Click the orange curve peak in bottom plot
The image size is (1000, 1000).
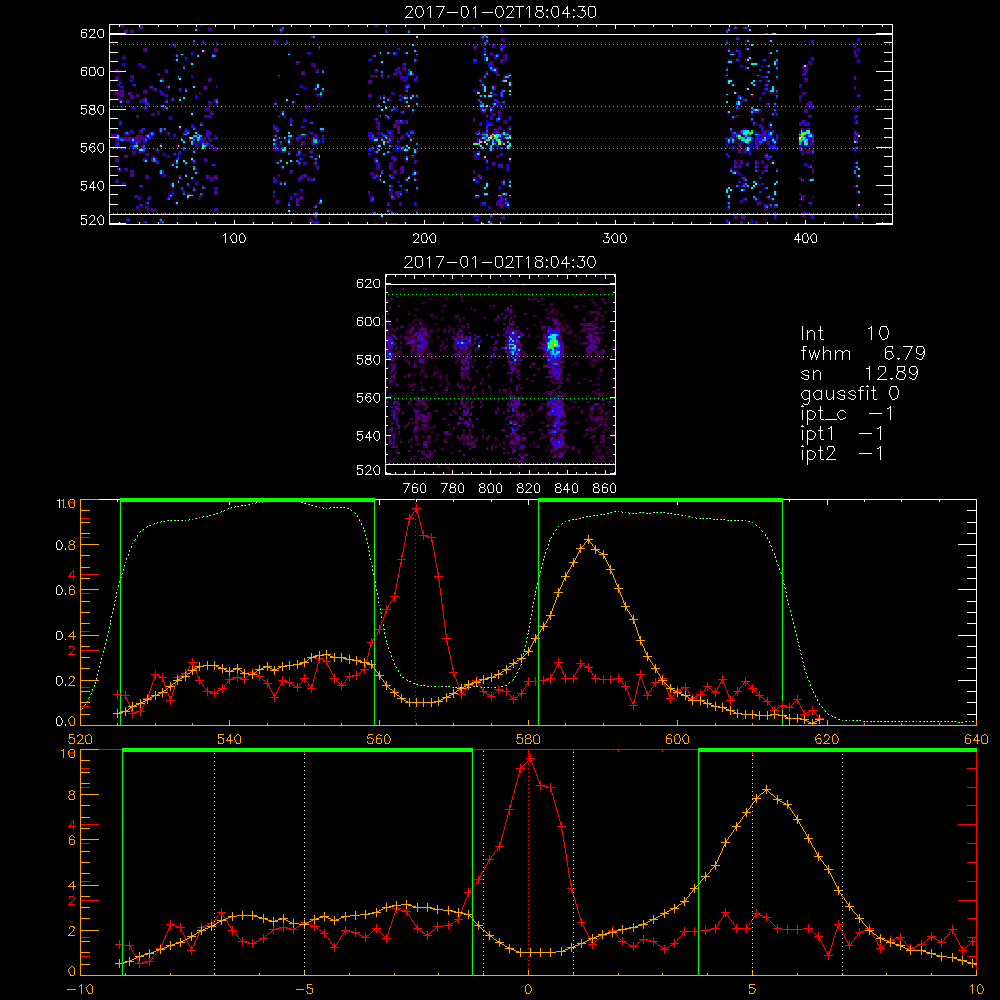767,790
